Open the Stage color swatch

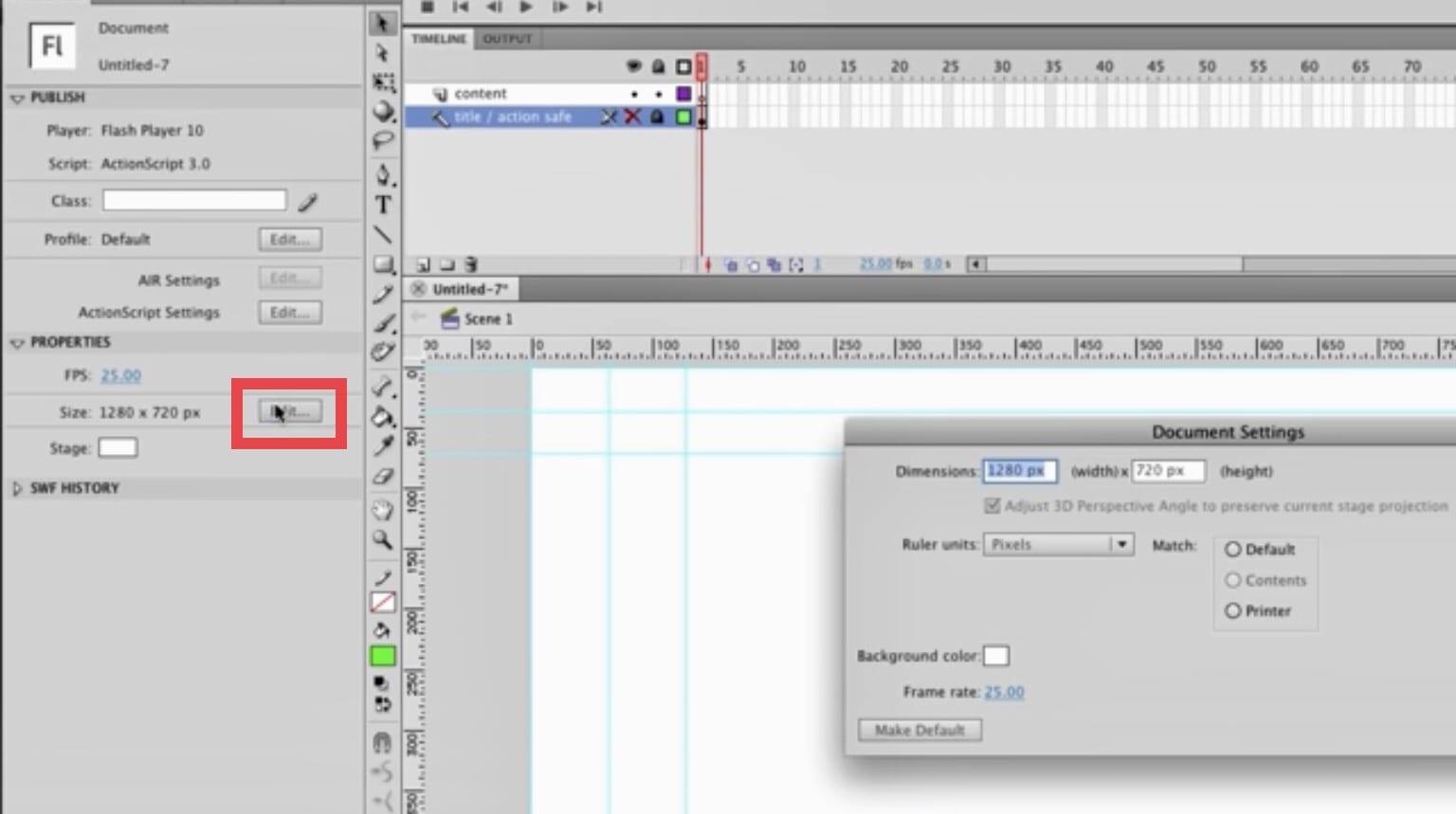click(118, 447)
